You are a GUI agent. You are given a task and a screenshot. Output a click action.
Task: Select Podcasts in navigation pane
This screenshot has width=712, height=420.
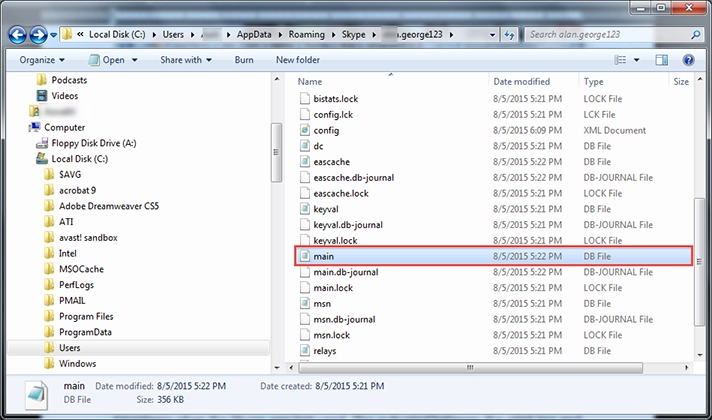(62, 80)
